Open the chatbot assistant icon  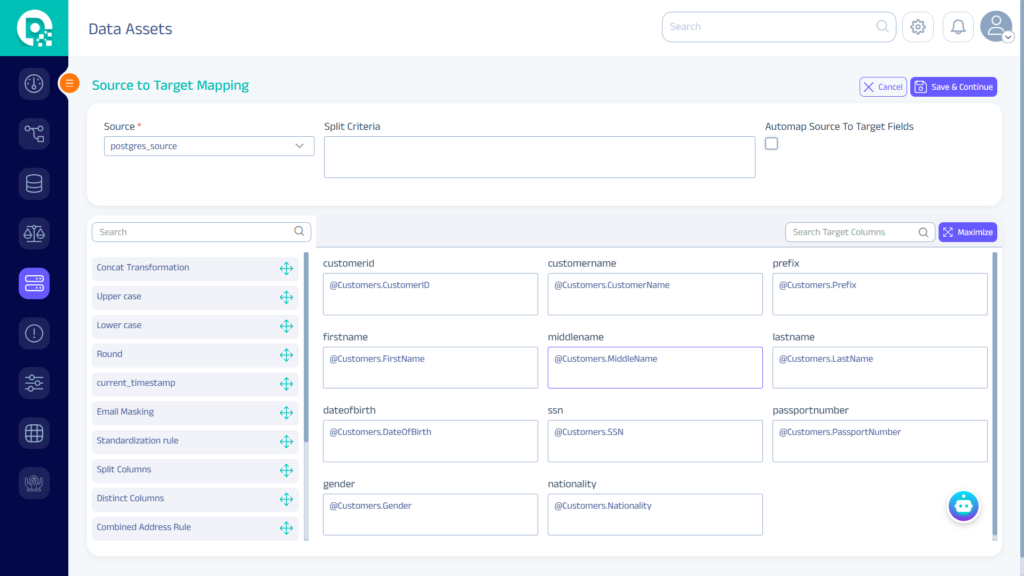pos(963,506)
